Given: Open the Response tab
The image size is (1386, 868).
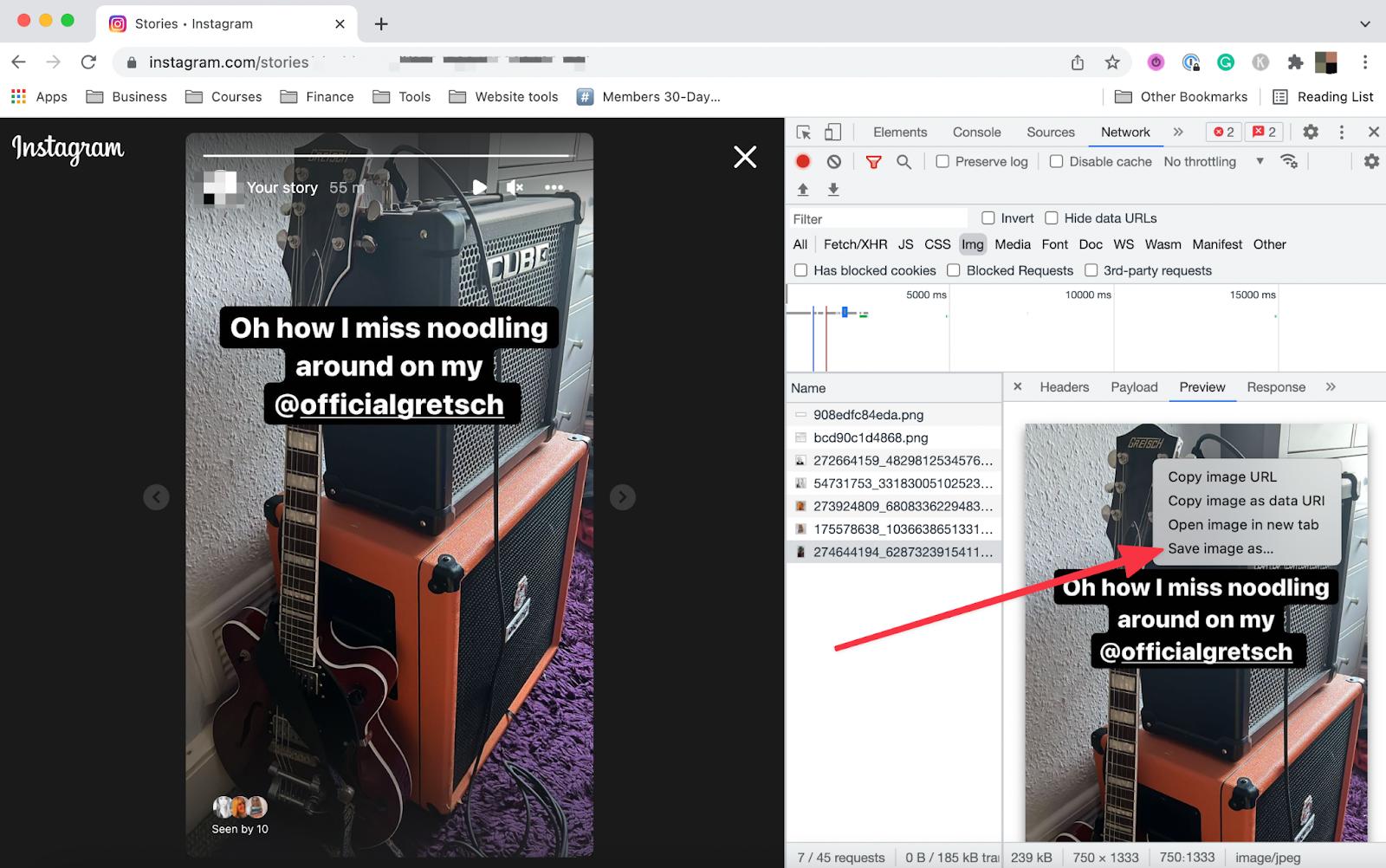Looking at the screenshot, I should (1276, 387).
